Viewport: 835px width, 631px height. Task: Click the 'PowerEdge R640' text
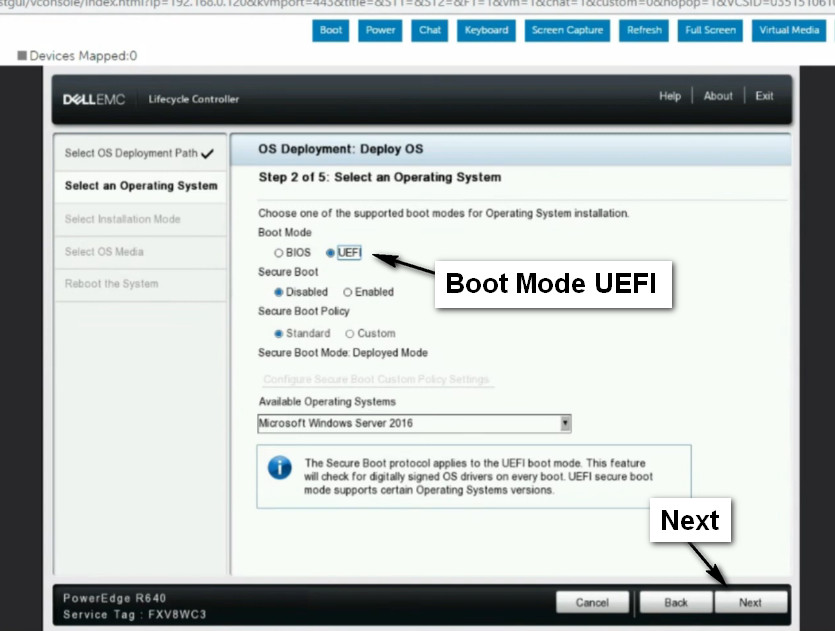tap(114, 598)
